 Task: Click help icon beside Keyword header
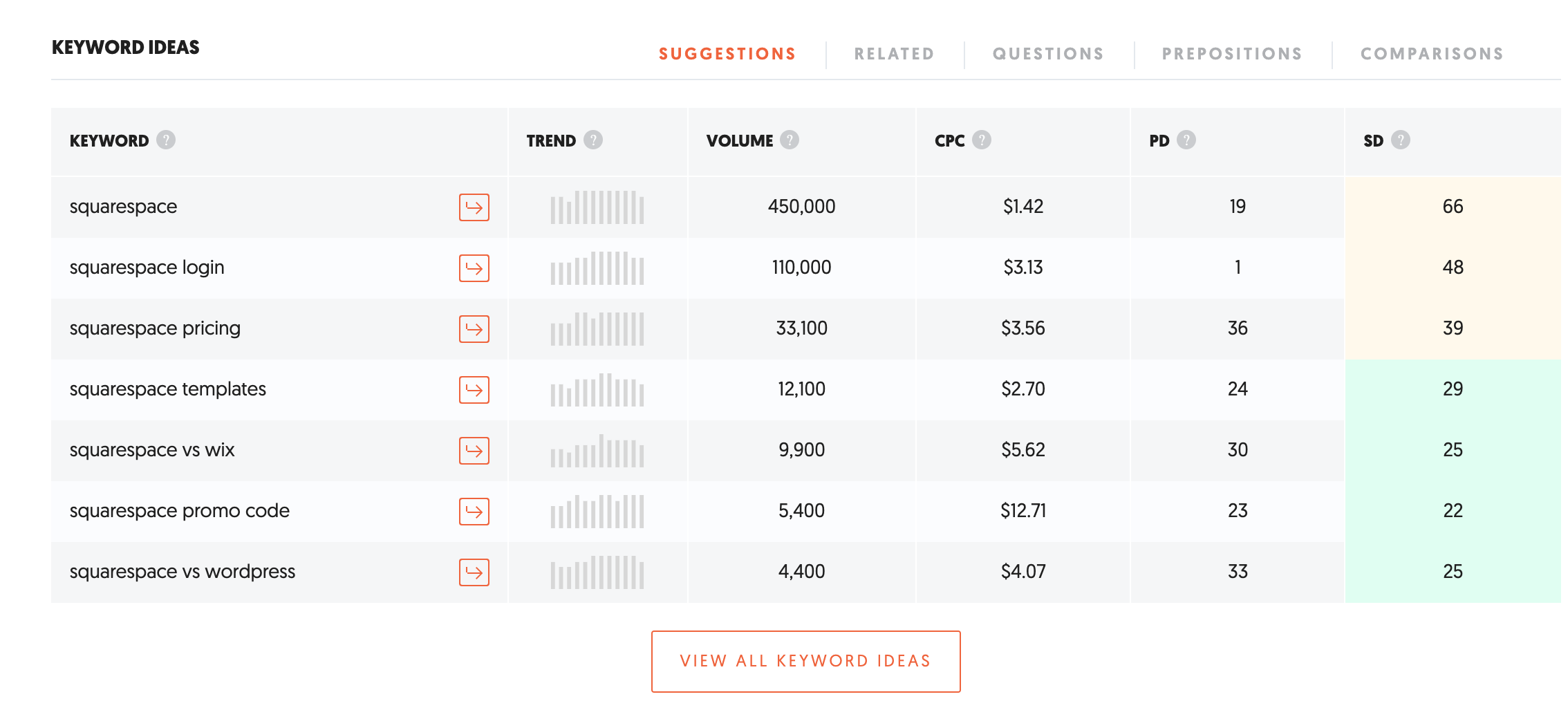pos(166,140)
